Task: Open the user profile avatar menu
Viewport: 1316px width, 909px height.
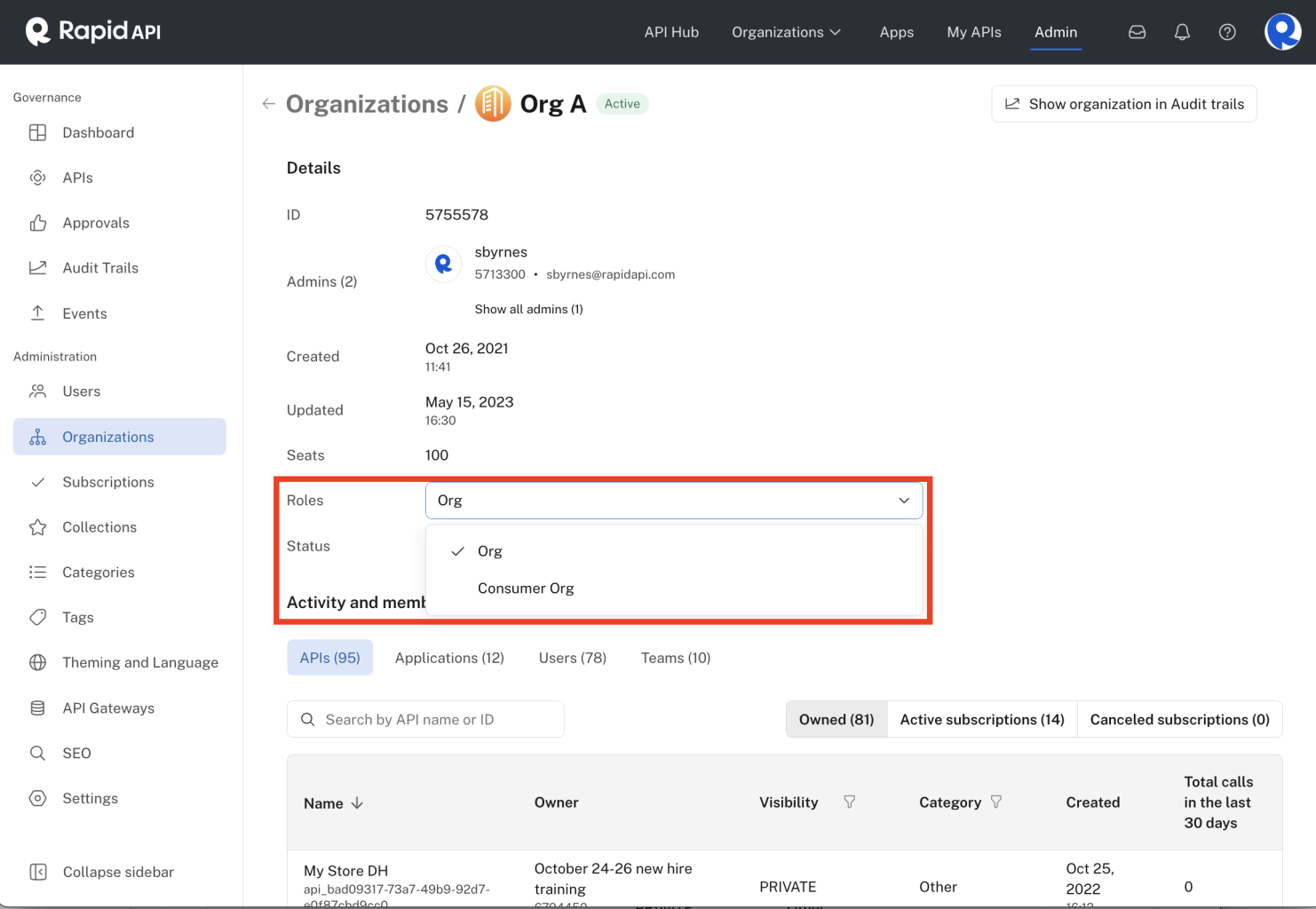Action: pyautogui.click(x=1282, y=32)
